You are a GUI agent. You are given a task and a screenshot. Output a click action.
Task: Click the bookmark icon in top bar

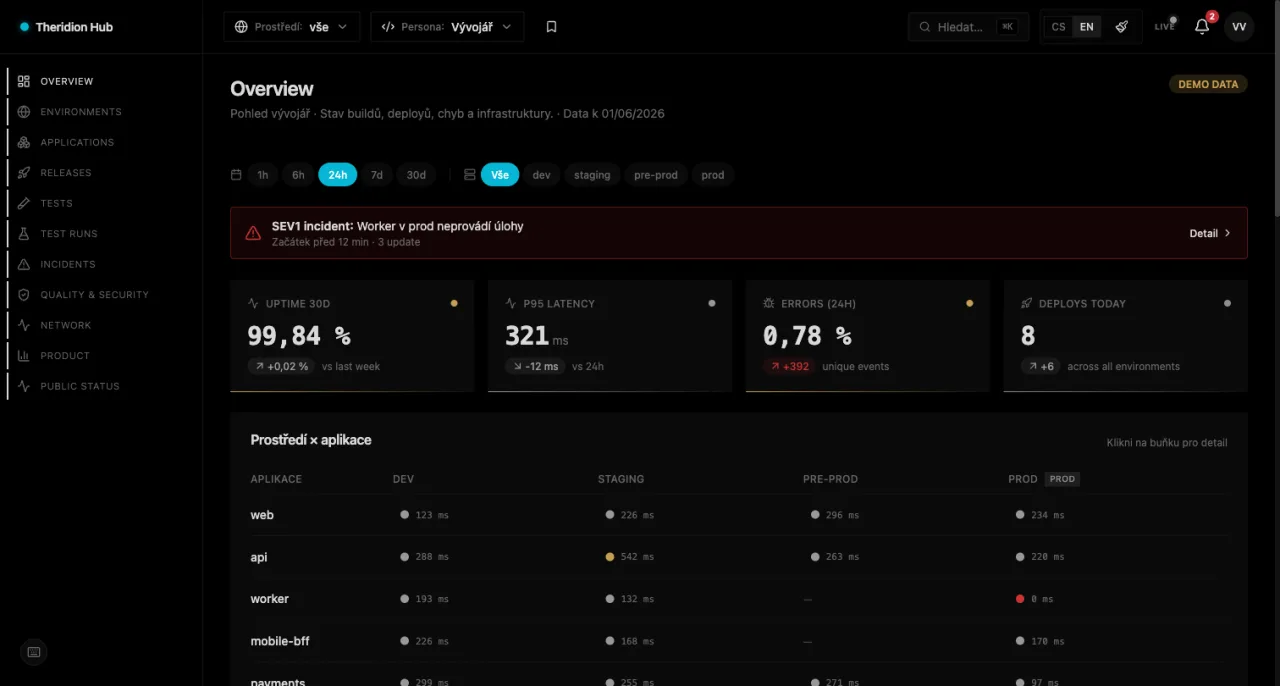coord(551,27)
